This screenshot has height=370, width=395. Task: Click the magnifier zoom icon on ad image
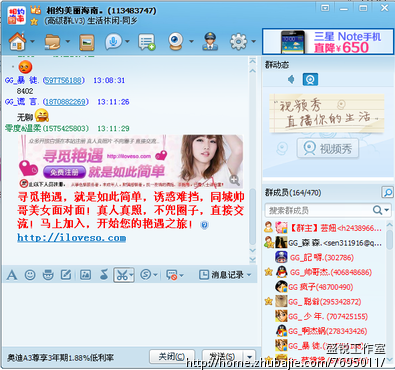(x=235, y=180)
